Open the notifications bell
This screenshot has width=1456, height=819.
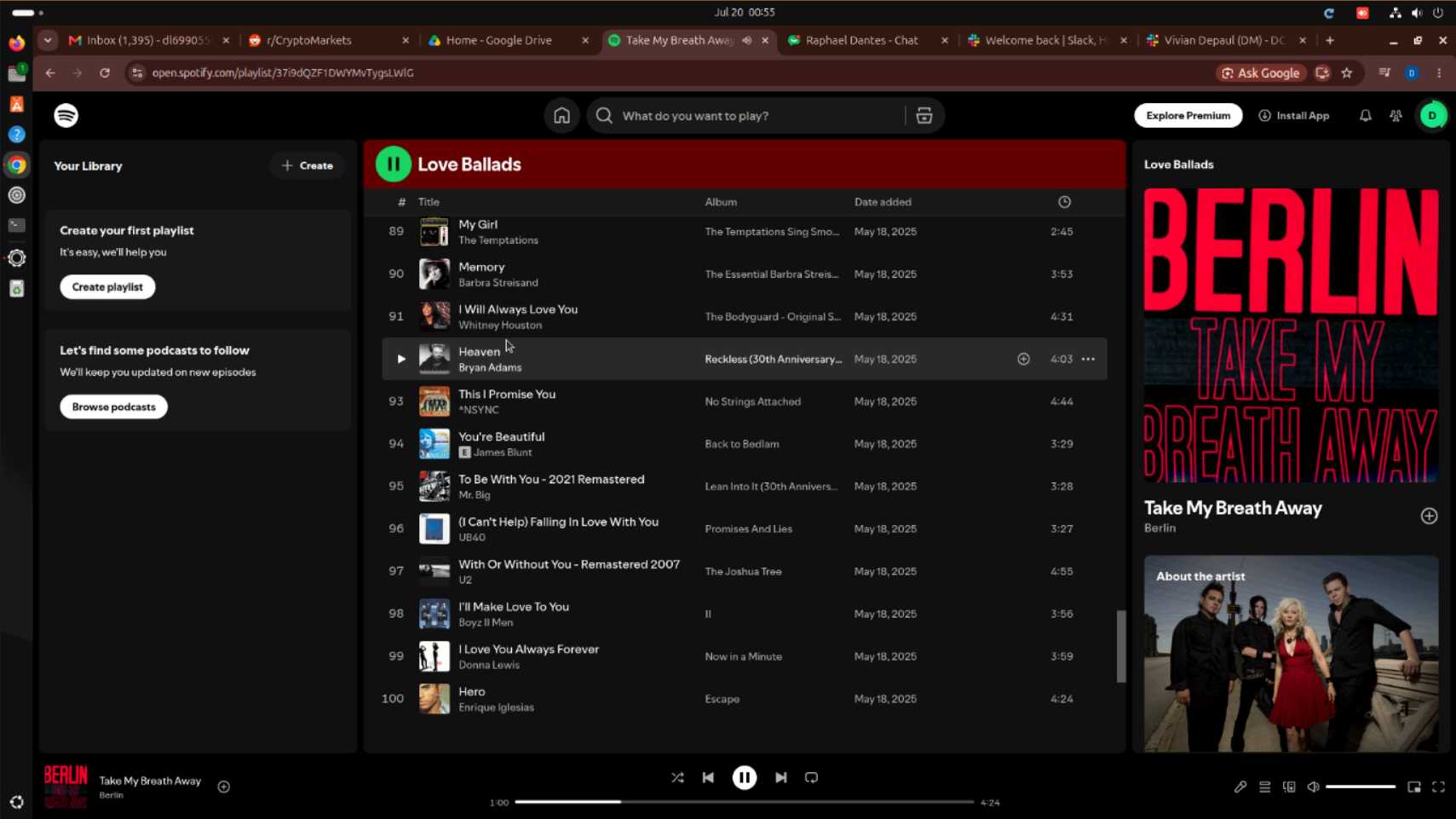[x=1365, y=116]
